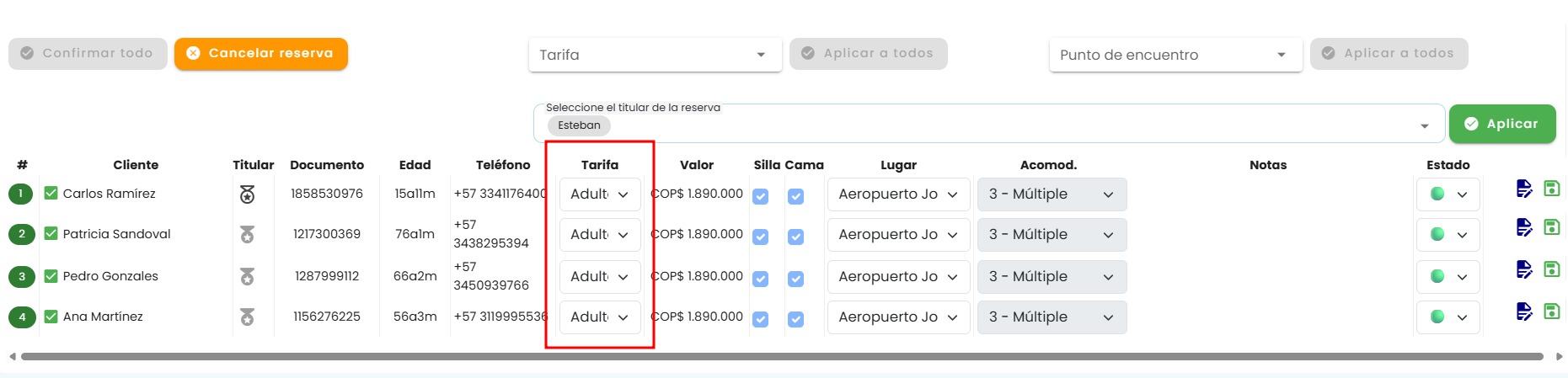The image size is (1568, 378).
Task: Set Patricia Sandoval as titular via medal icon
Action: [x=247, y=235]
